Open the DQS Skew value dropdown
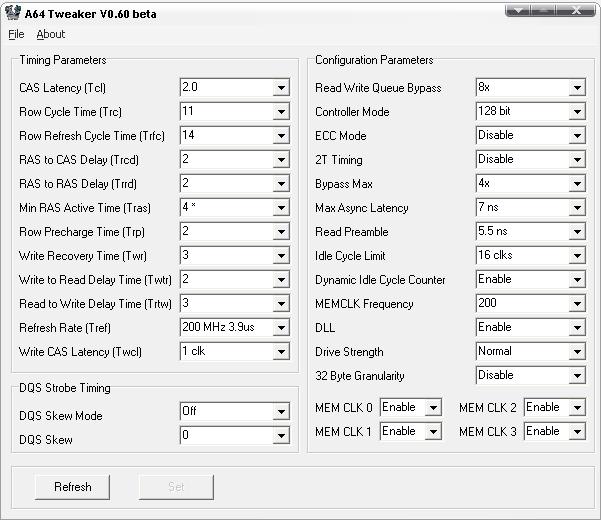The width and height of the screenshot is (601, 520). (235, 435)
